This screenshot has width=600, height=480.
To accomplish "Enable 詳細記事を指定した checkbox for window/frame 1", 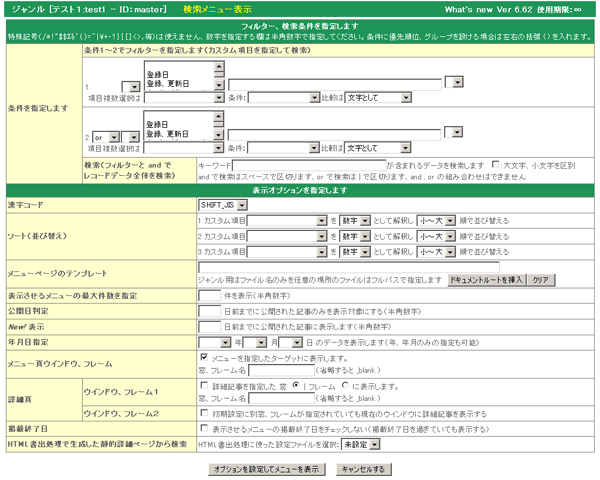I will pyautogui.click(x=204, y=385).
